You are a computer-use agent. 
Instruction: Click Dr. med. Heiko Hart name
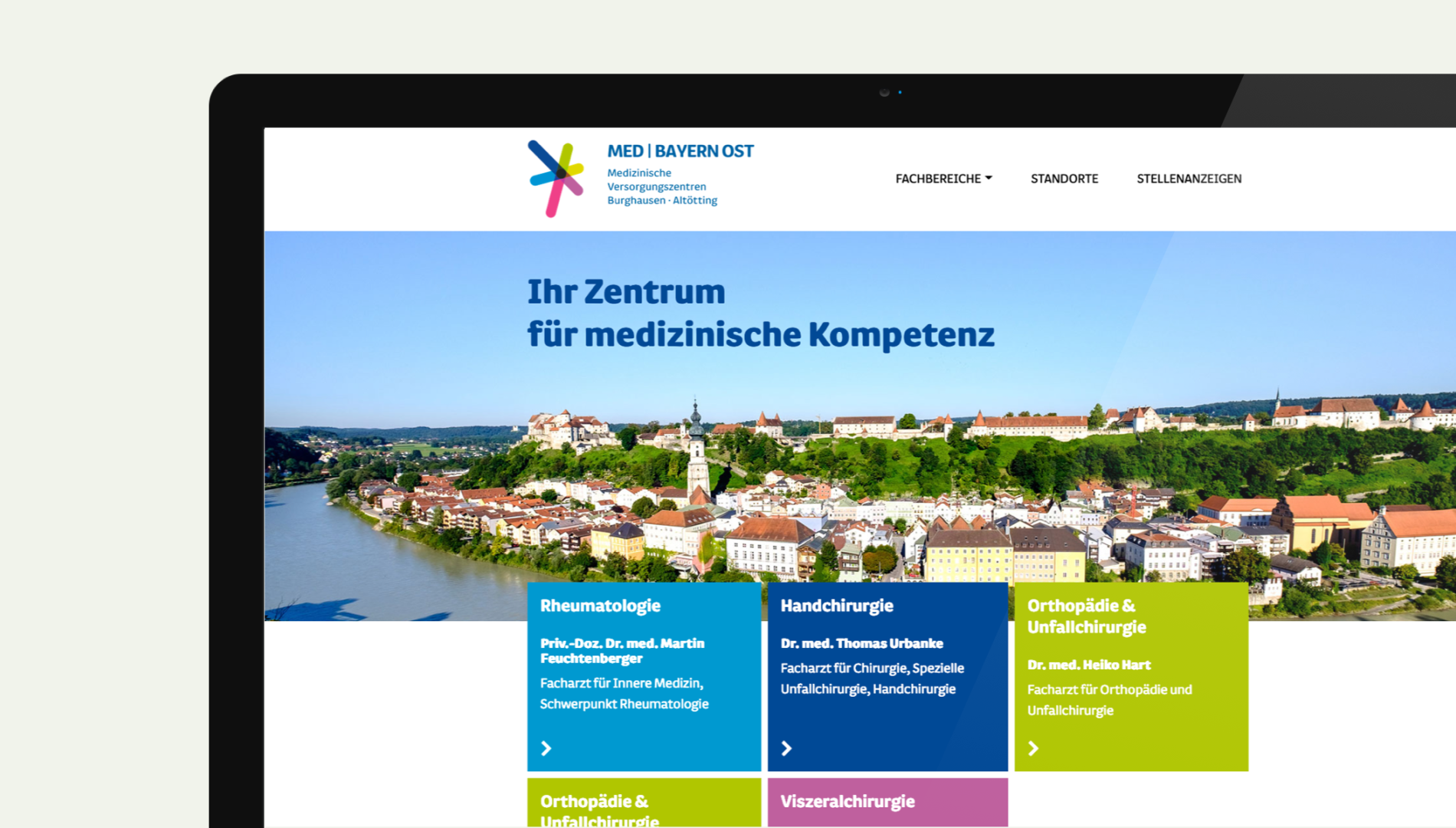click(x=1088, y=665)
